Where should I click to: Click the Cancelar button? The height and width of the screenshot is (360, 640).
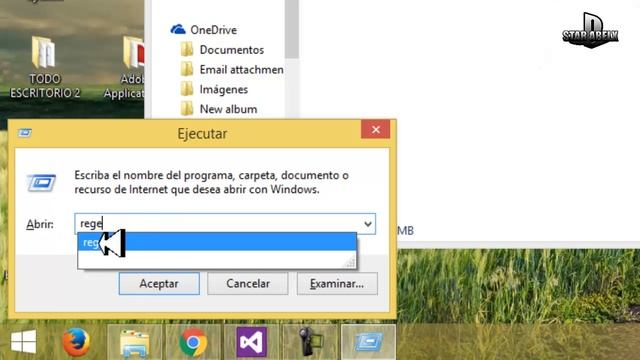[x=248, y=284]
